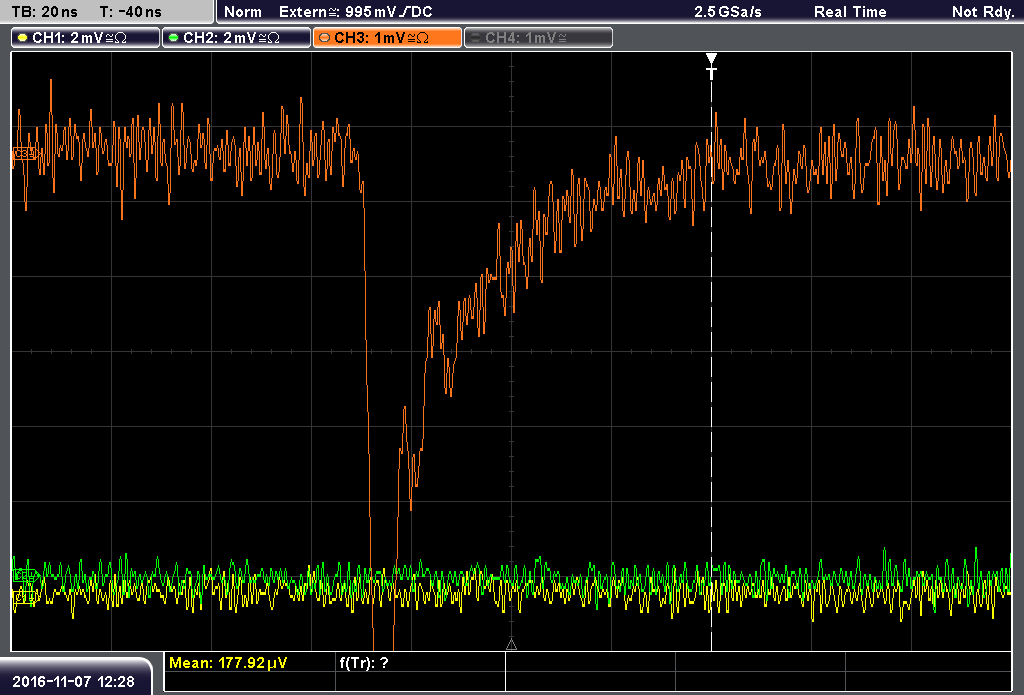Click the yellow CH1 indicator dot
1024x695 pixels.
tap(22, 38)
